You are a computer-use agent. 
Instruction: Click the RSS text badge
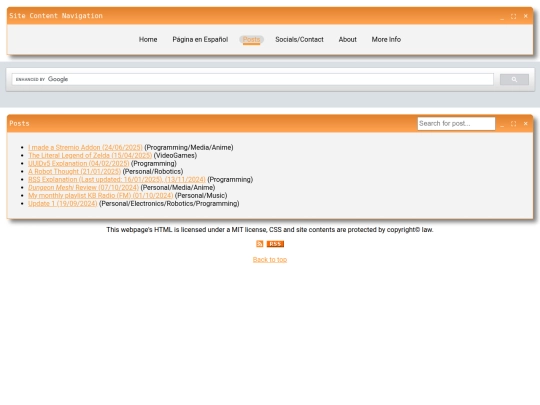(x=275, y=244)
